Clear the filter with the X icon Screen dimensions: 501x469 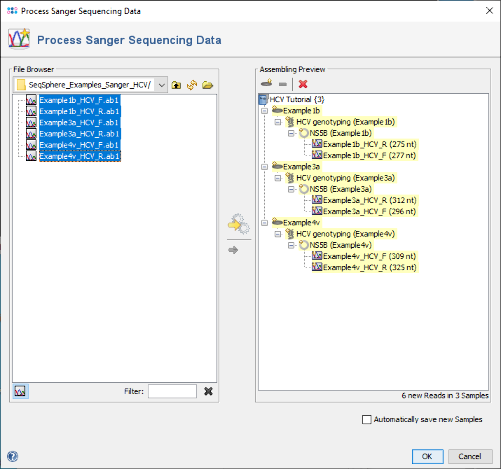coord(208,391)
